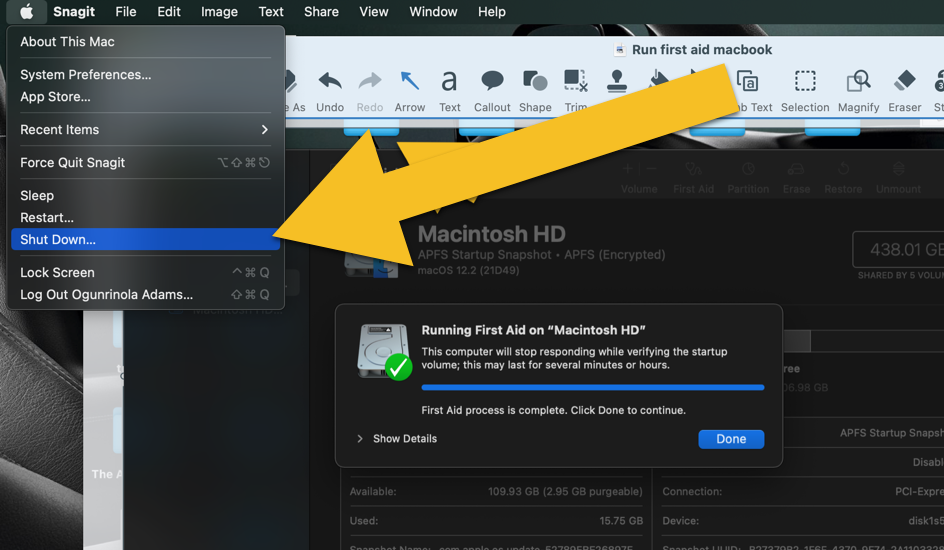Click Erase in Disk Utility toolbar

(x=796, y=178)
